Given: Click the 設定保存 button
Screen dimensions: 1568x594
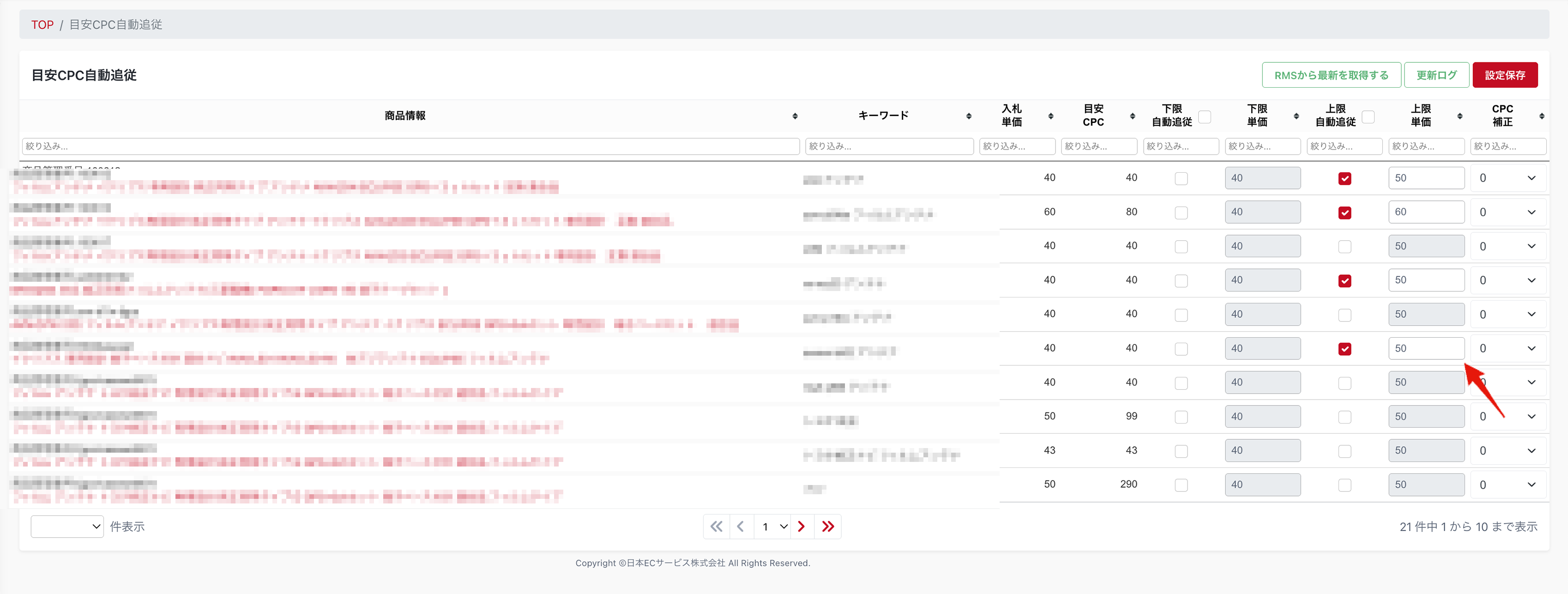Looking at the screenshot, I should point(1505,75).
